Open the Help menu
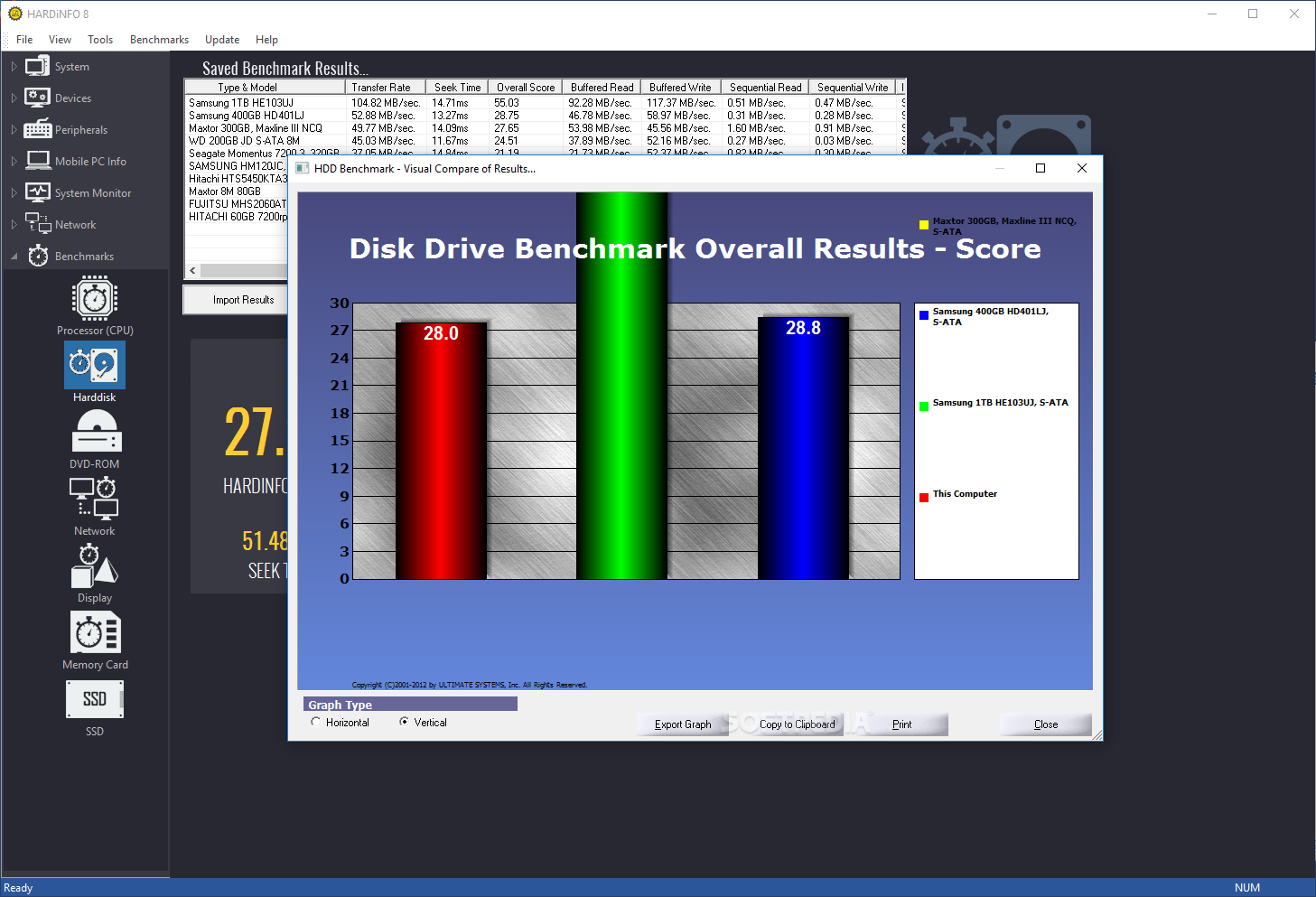This screenshot has width=1316, height=897. coord(266,40)
